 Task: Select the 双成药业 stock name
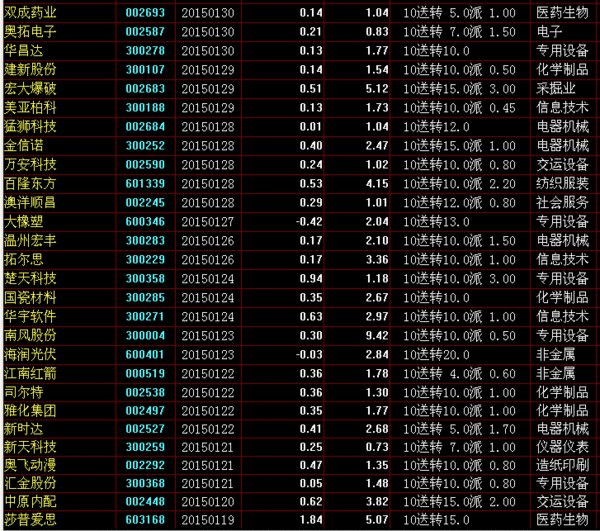(31, 13)
